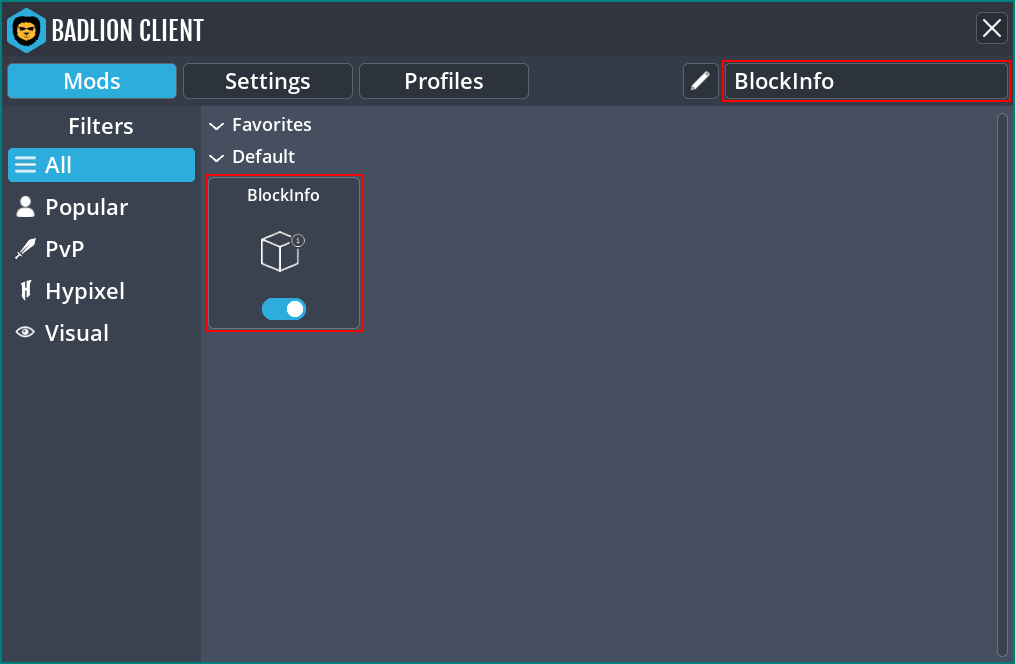Click the pencil edit icon near the search bar
1015x664 pixels.
(700, 81)
